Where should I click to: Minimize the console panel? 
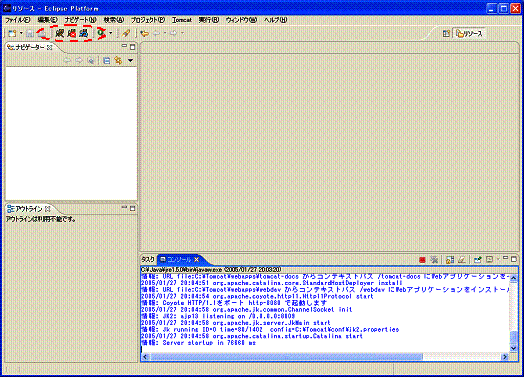click(x=505, y=258)
